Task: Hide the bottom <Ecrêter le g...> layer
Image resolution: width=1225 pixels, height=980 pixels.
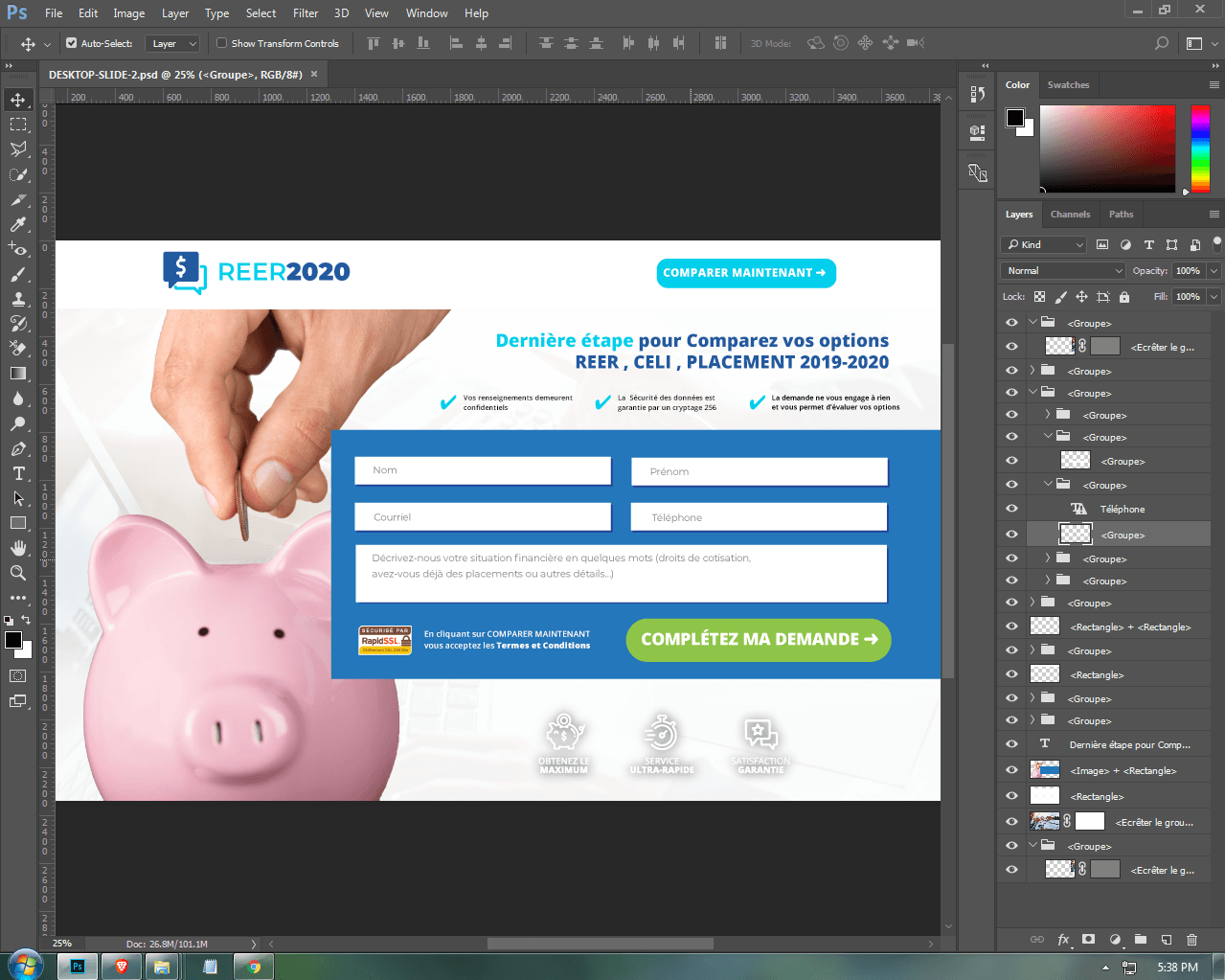Action: 1011,870
